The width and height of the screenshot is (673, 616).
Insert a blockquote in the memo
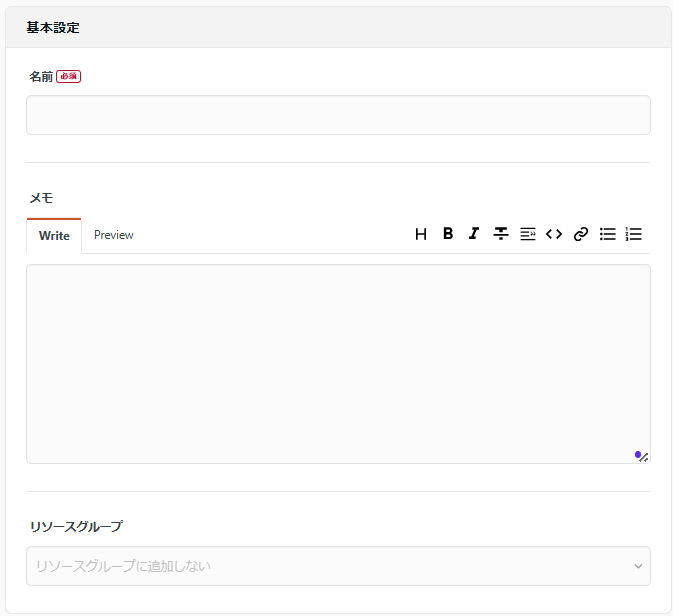tap(527, 234)
